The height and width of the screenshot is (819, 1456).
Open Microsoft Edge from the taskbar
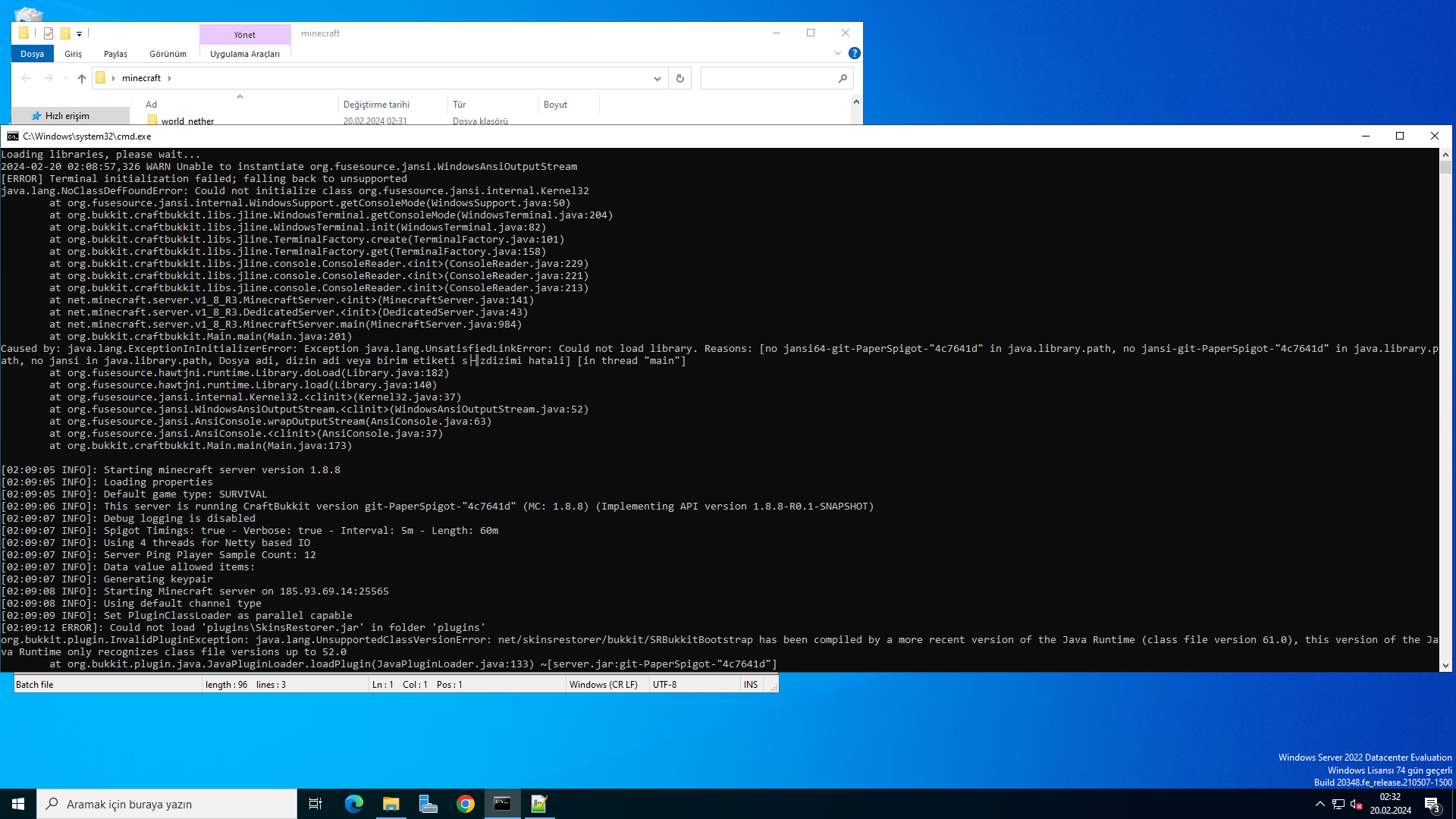354,804
